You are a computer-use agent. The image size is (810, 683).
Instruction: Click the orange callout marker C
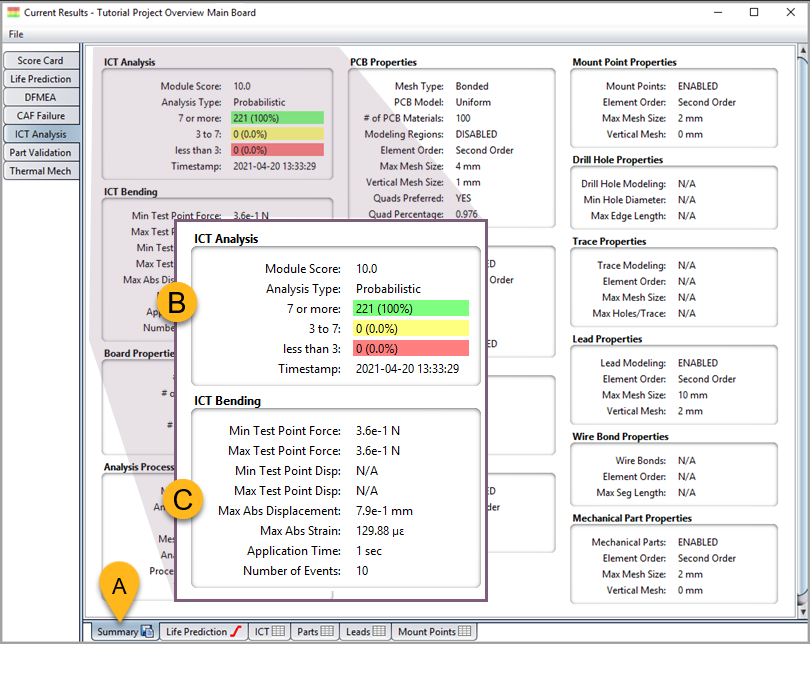tap(183, 500)
